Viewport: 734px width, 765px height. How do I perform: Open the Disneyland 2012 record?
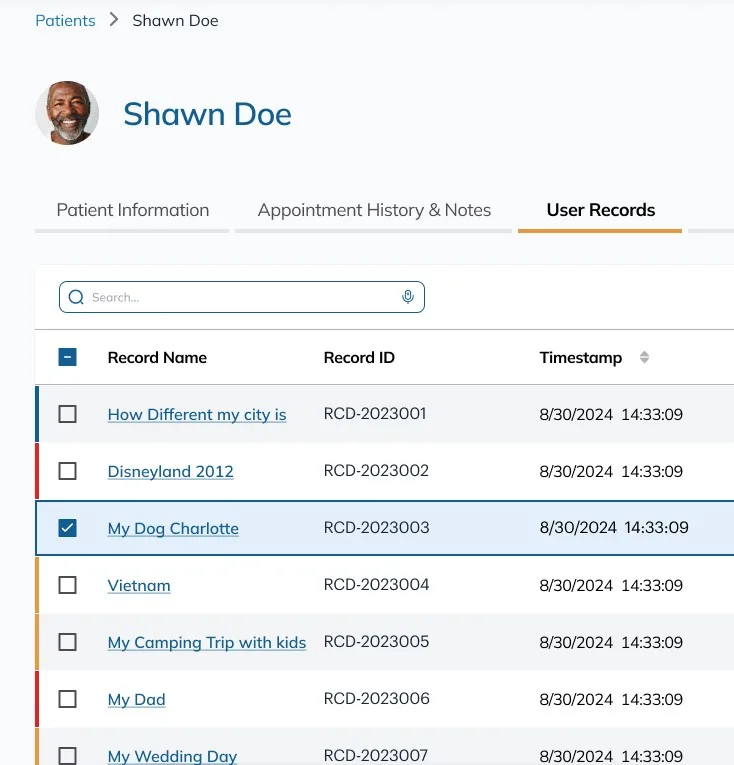(170, 472)
